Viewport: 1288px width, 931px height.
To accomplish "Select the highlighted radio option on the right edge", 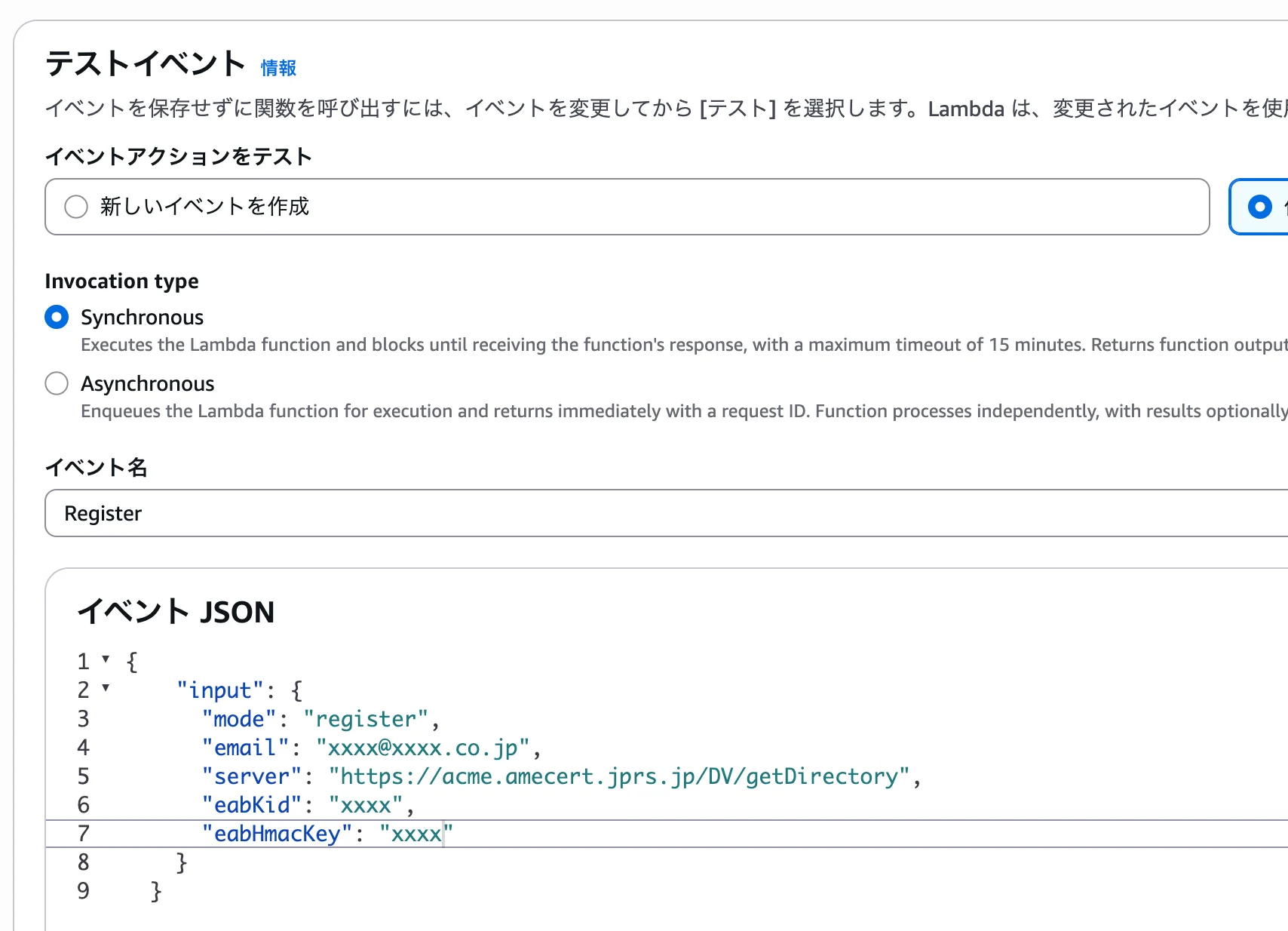I will coord(1259,206).
